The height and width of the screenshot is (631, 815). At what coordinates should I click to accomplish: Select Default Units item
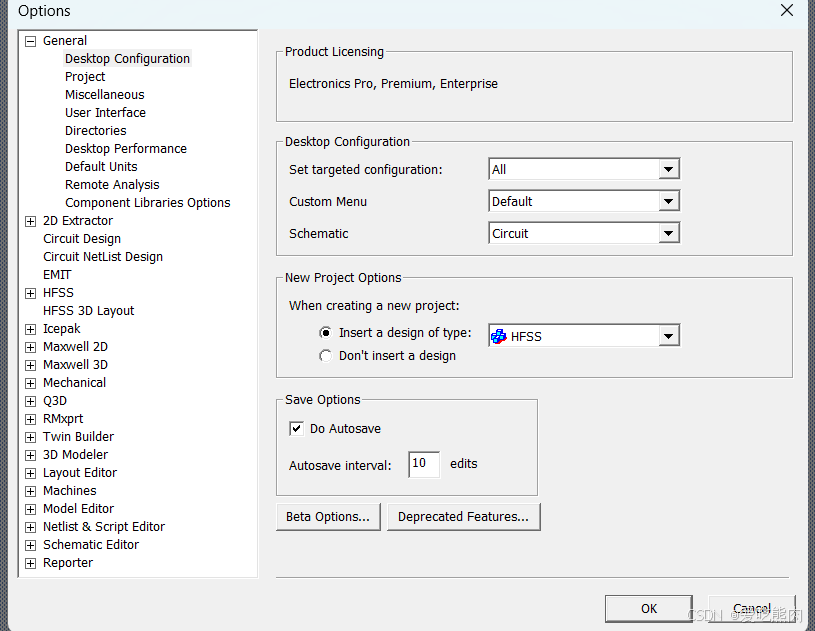click(x=101, y=167)
